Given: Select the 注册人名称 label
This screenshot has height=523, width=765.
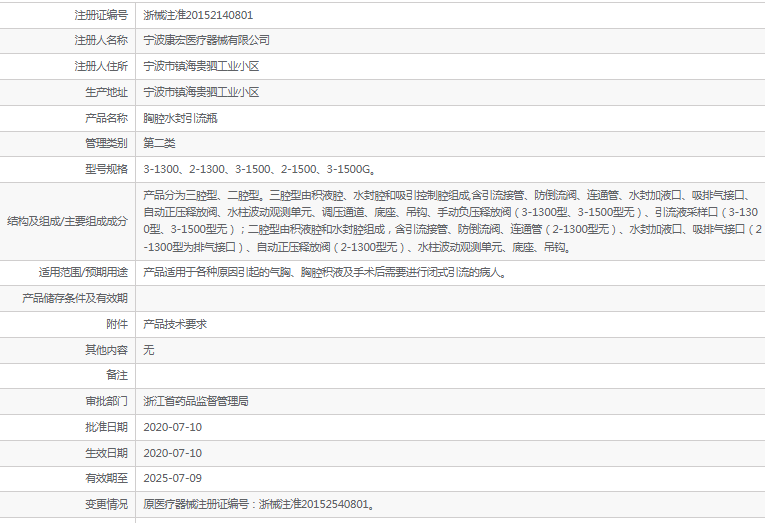Looking at the screenshot, I should click(x=101, y=40).
